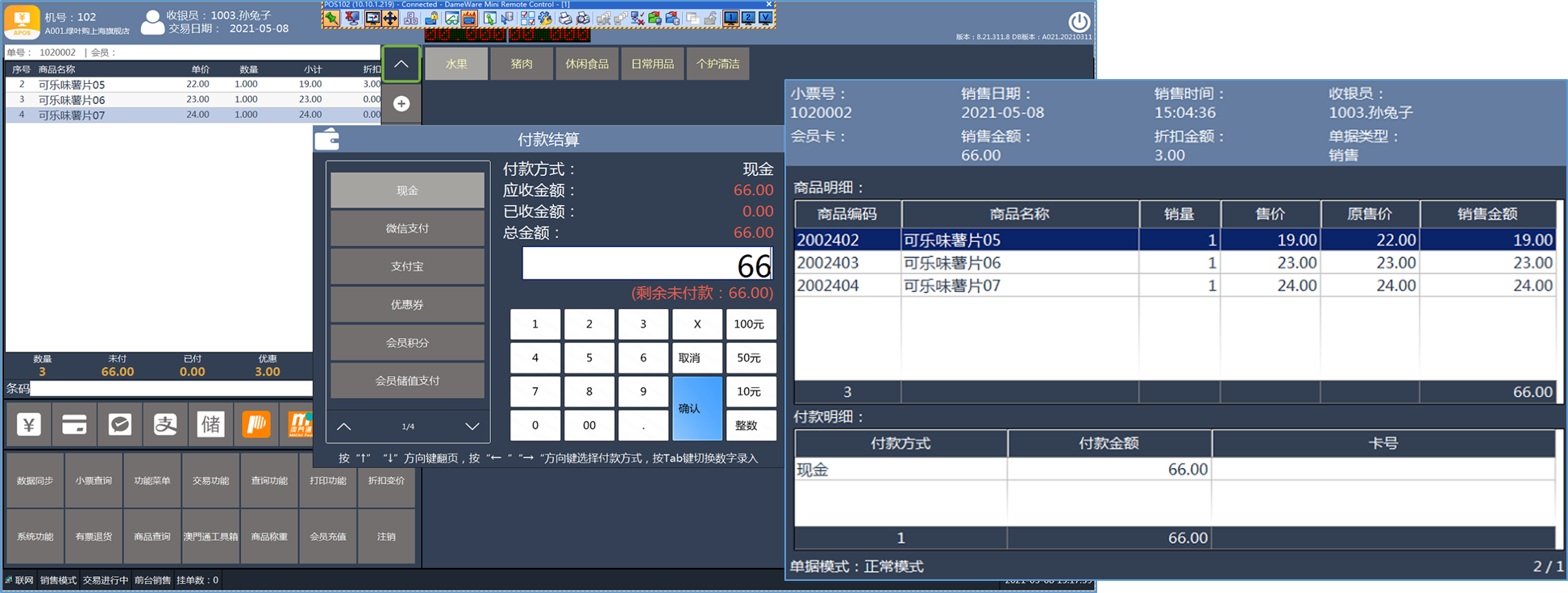Select monitor 1 in DameWare toolbar
The height and width of the screenshot is (593, 1568).
[730, 18]
